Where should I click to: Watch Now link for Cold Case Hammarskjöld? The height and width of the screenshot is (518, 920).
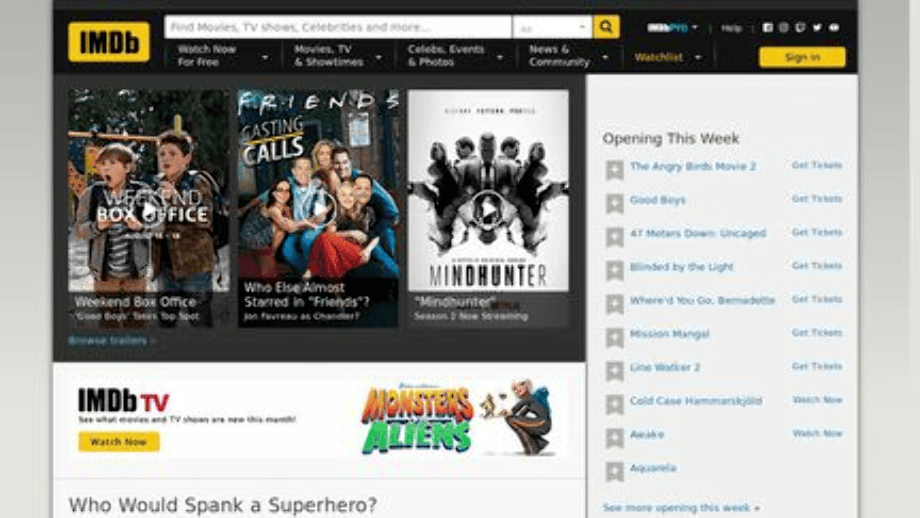tap(817, 399)
